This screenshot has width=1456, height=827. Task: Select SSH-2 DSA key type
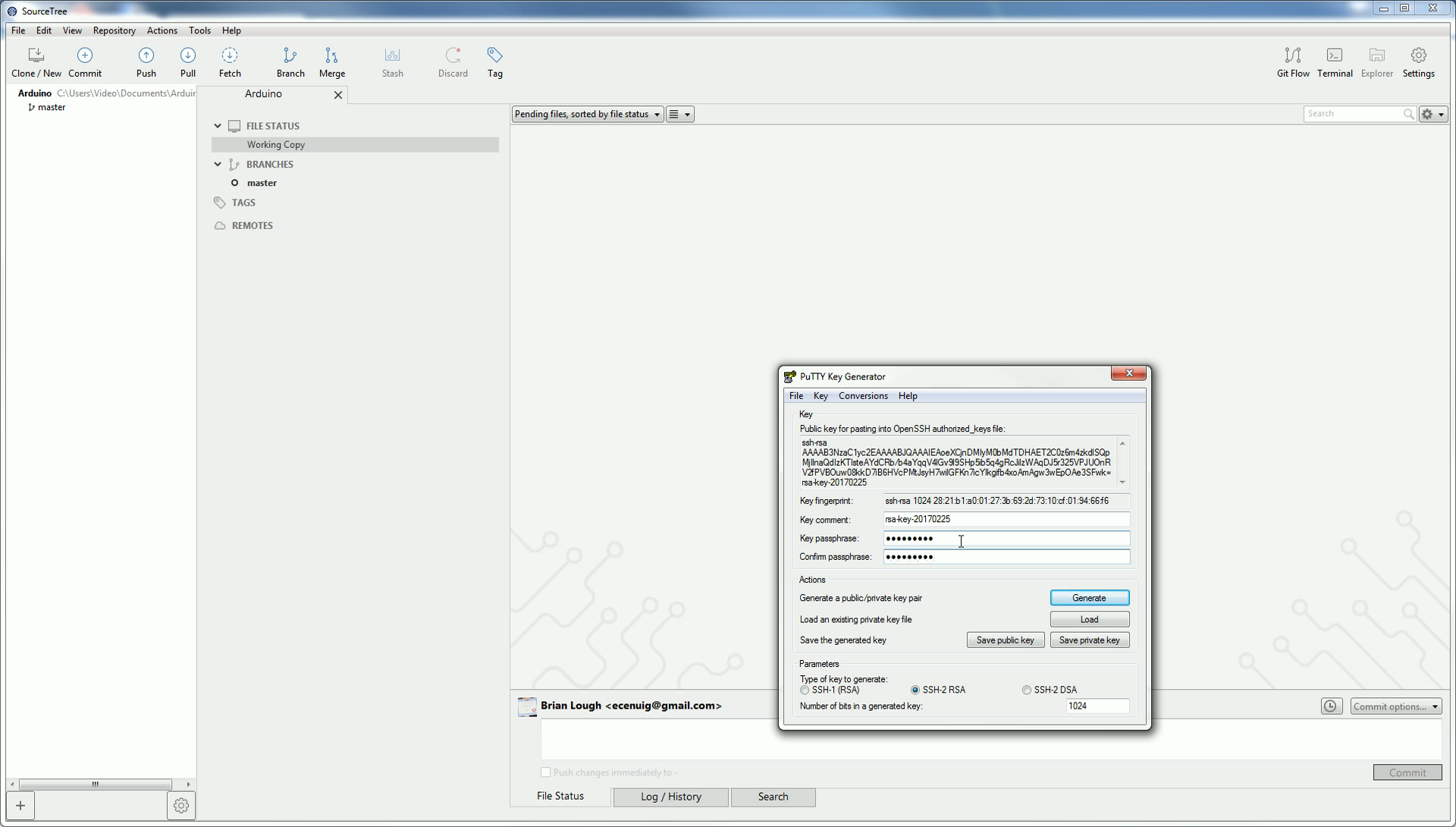click(1027, 690)
